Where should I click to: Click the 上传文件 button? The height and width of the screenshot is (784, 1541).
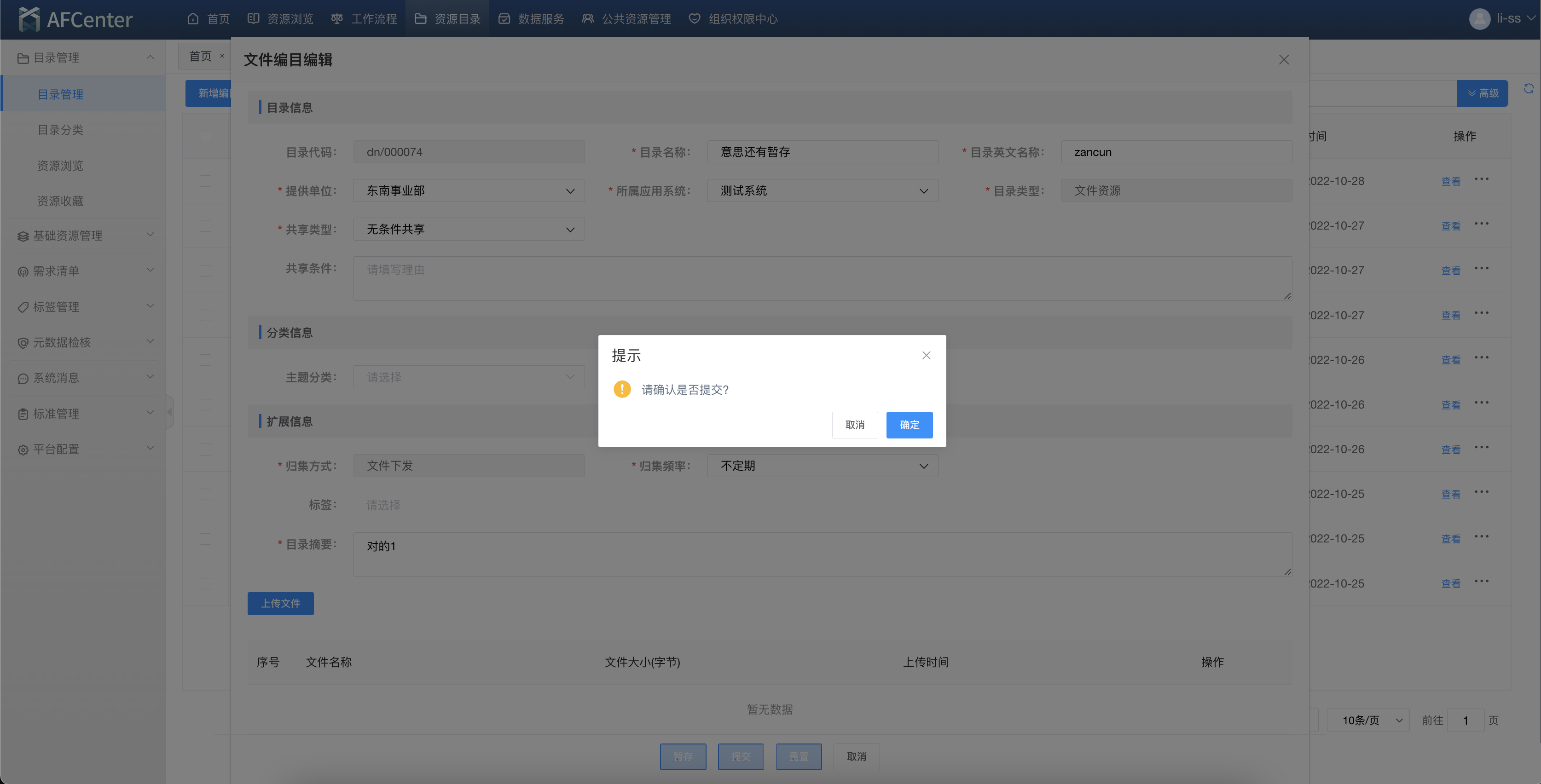click(281, 603)
